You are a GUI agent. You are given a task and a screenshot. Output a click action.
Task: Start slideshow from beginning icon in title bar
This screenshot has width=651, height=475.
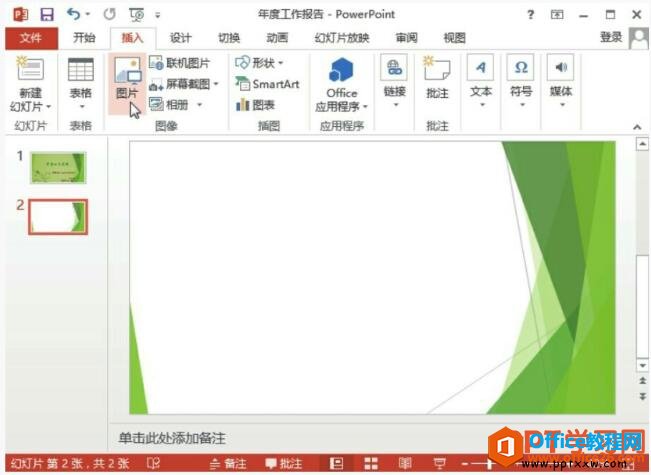pyautogui.click(x=137, y=15)
